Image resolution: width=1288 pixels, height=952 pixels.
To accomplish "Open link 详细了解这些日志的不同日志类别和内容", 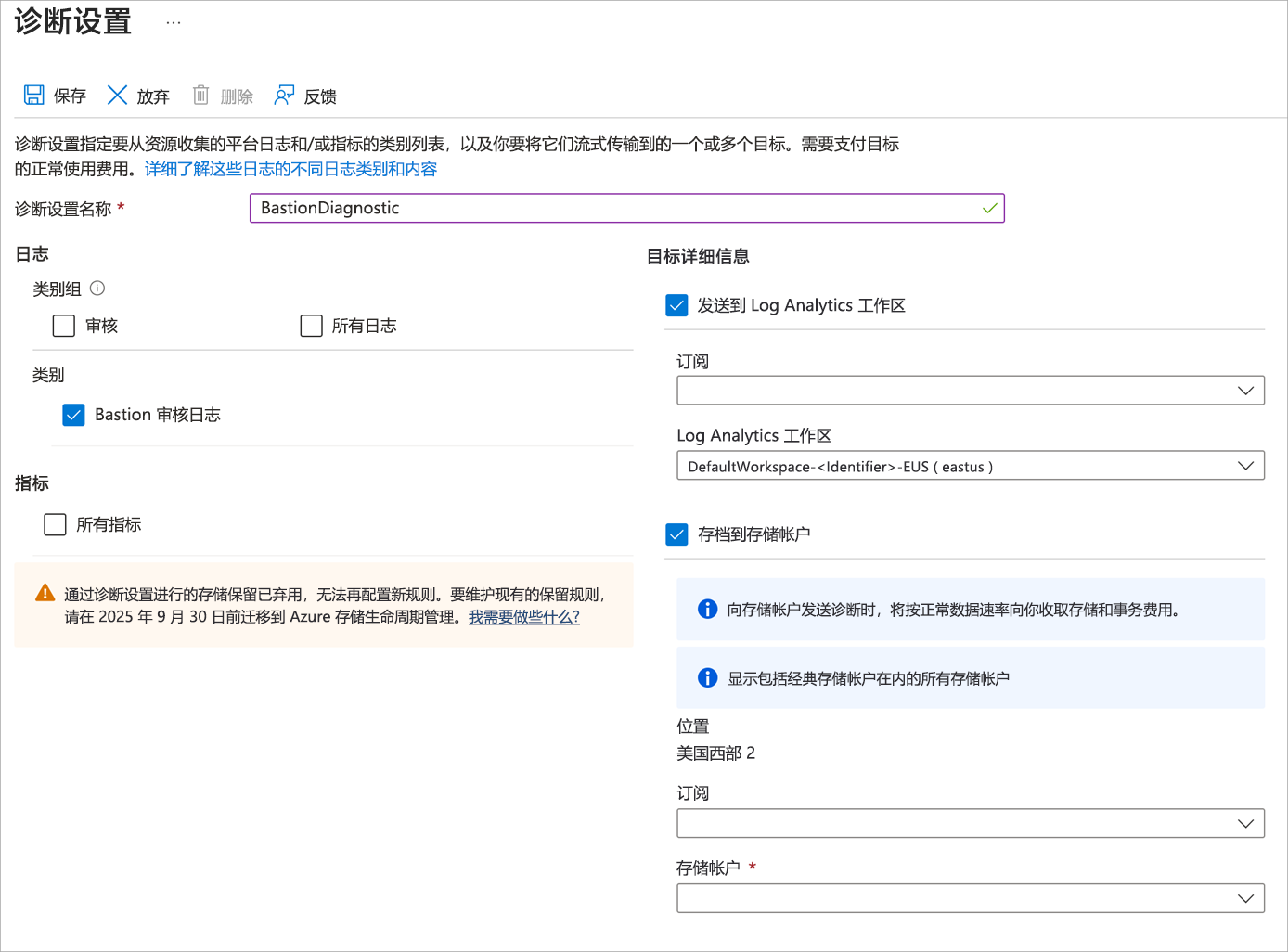I will point(290,169).
